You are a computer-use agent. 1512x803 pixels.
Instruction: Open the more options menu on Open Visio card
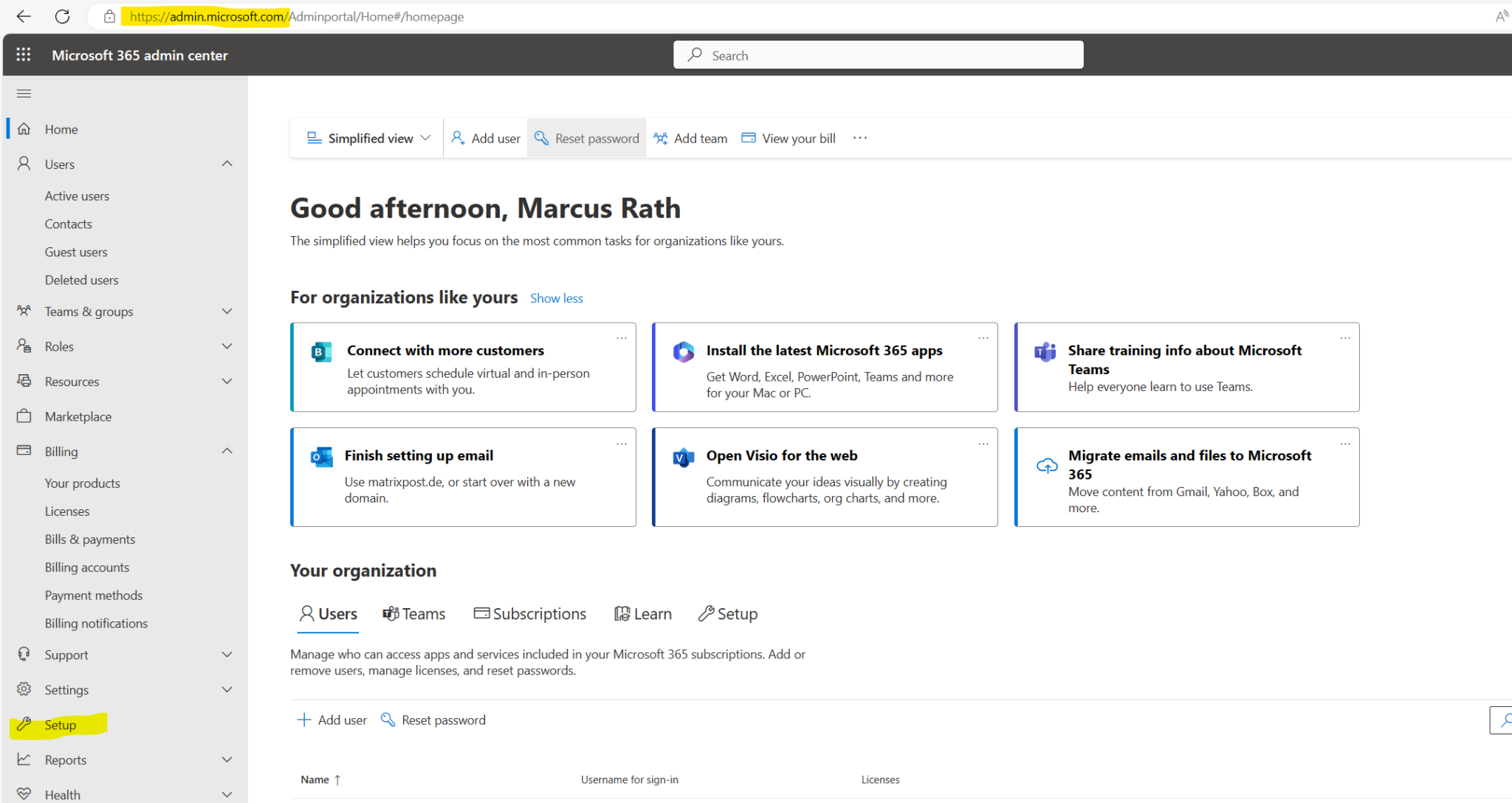(983, 443)
